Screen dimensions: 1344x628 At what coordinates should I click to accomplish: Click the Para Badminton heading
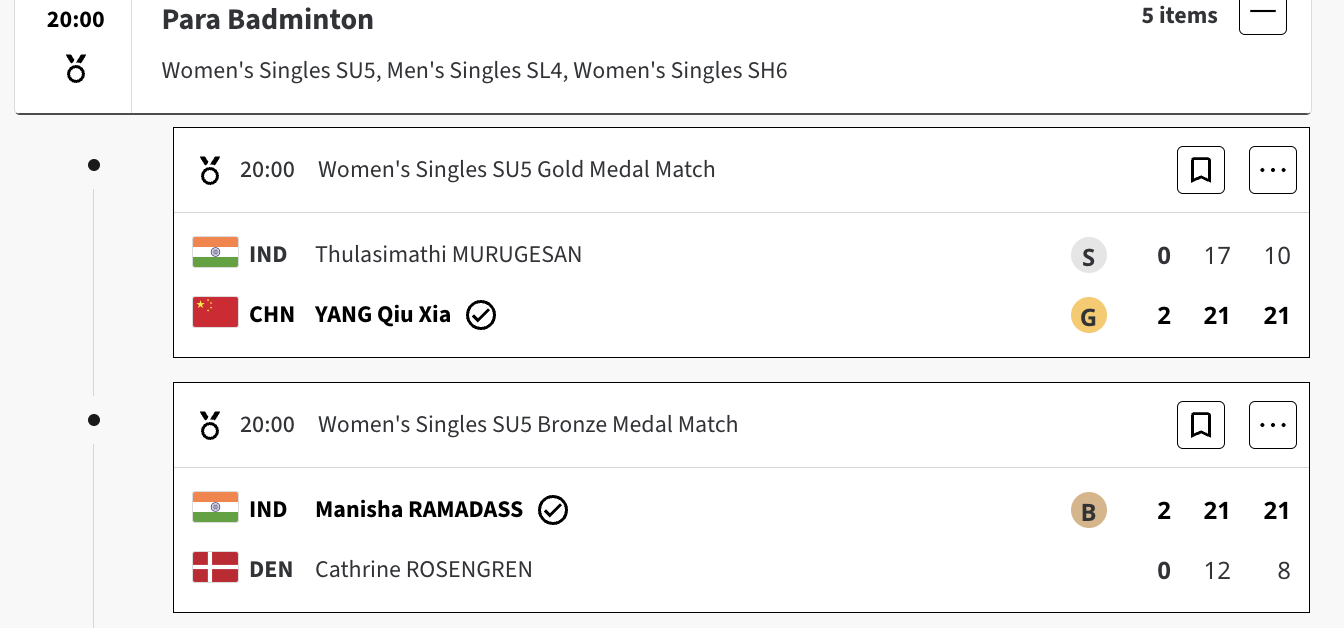click(267, 19)
